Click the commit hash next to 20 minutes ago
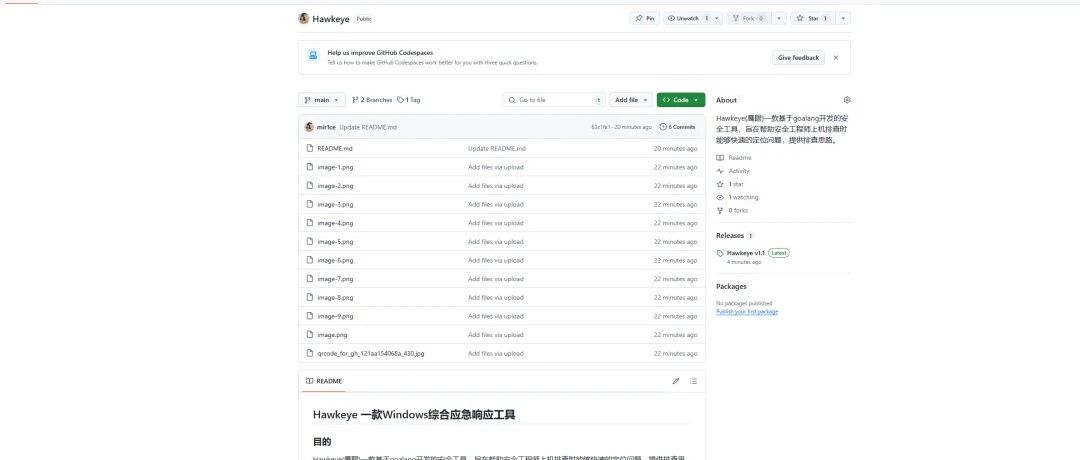 601,127
